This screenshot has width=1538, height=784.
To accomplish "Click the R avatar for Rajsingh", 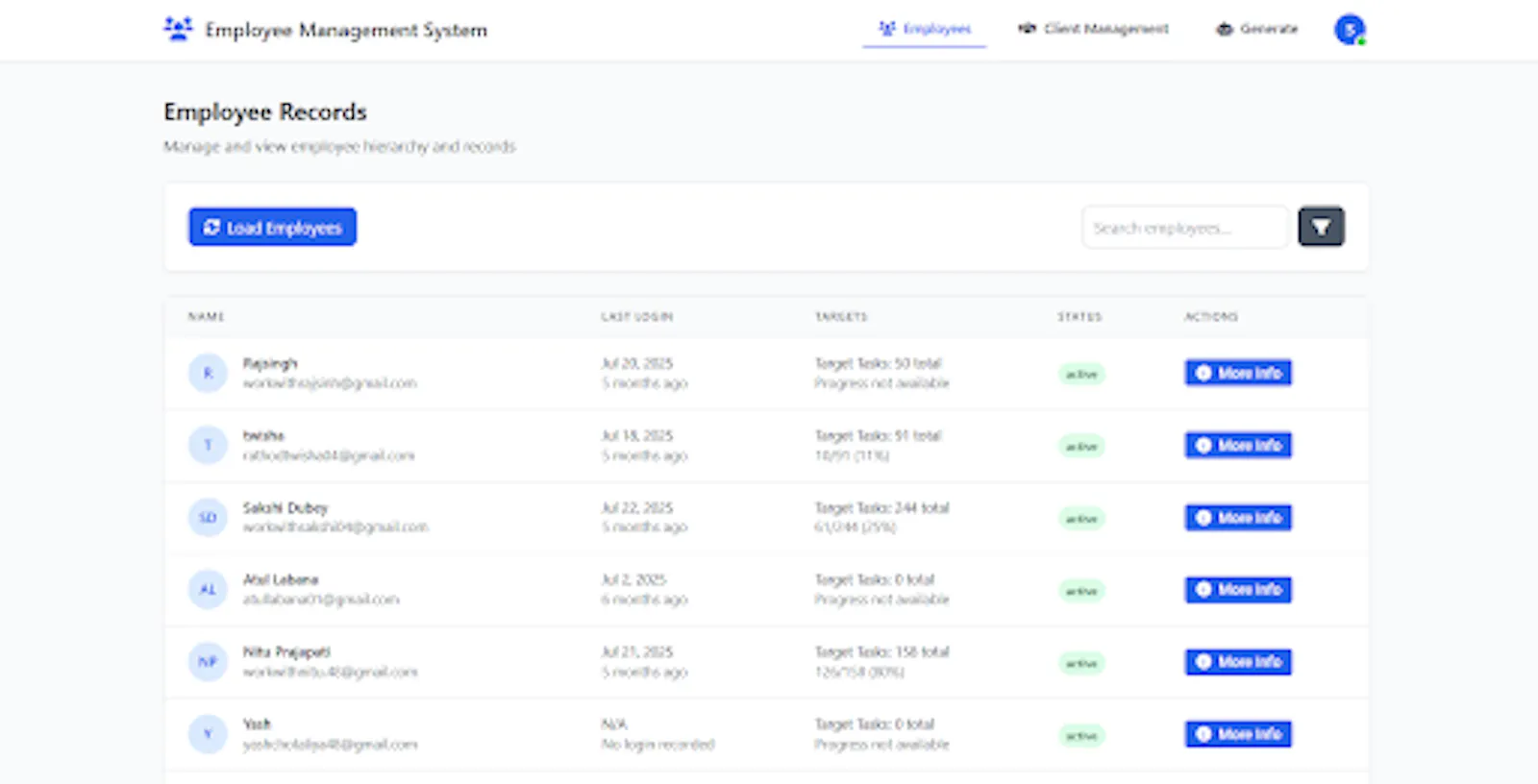I will (208, 373).
